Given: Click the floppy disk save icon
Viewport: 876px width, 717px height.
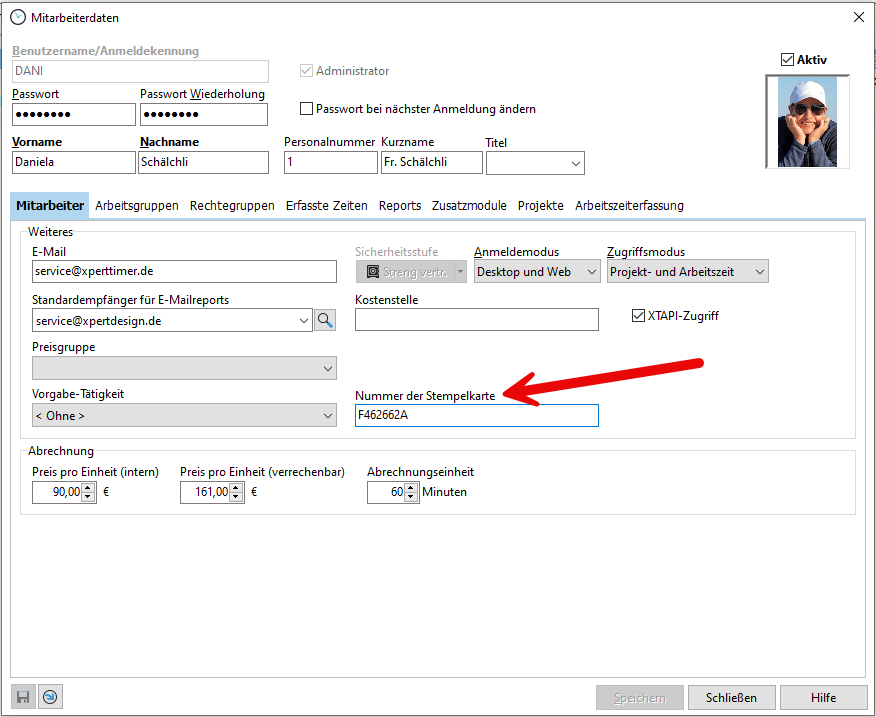Looking at the screenshot, I should tap(23, 697).
